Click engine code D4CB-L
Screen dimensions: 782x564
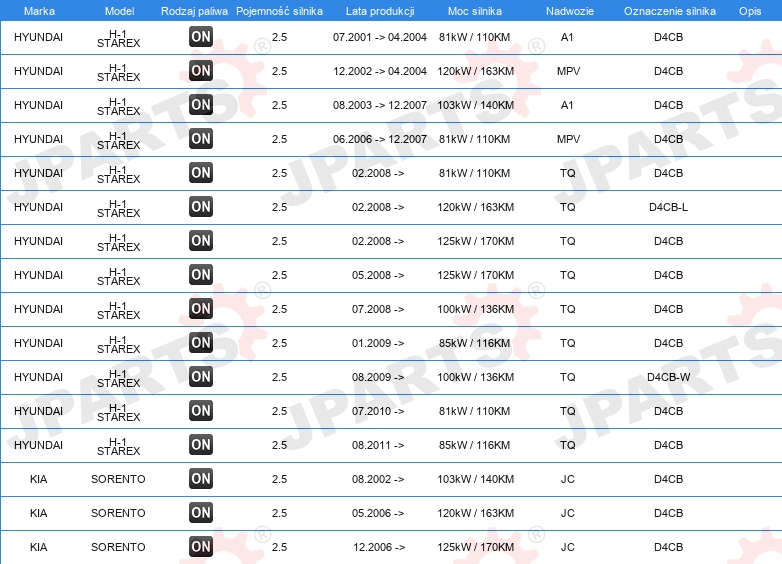[668, 207]
